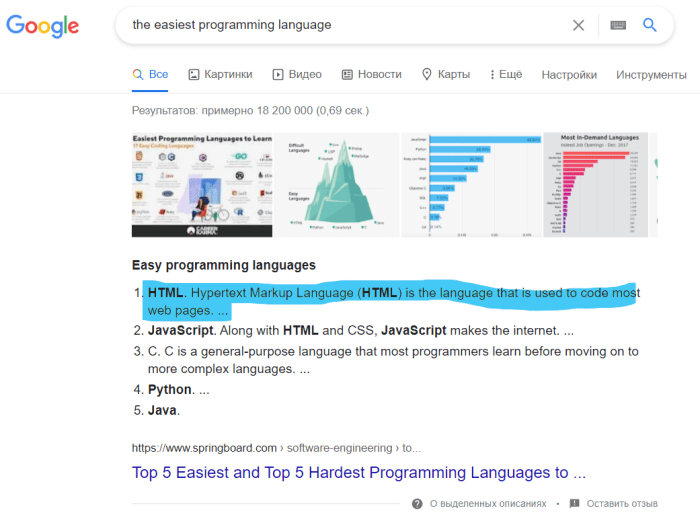This screenshot has height=525, width=700.
Task: Click the JavaScript list item
Action: pos(361,330)
